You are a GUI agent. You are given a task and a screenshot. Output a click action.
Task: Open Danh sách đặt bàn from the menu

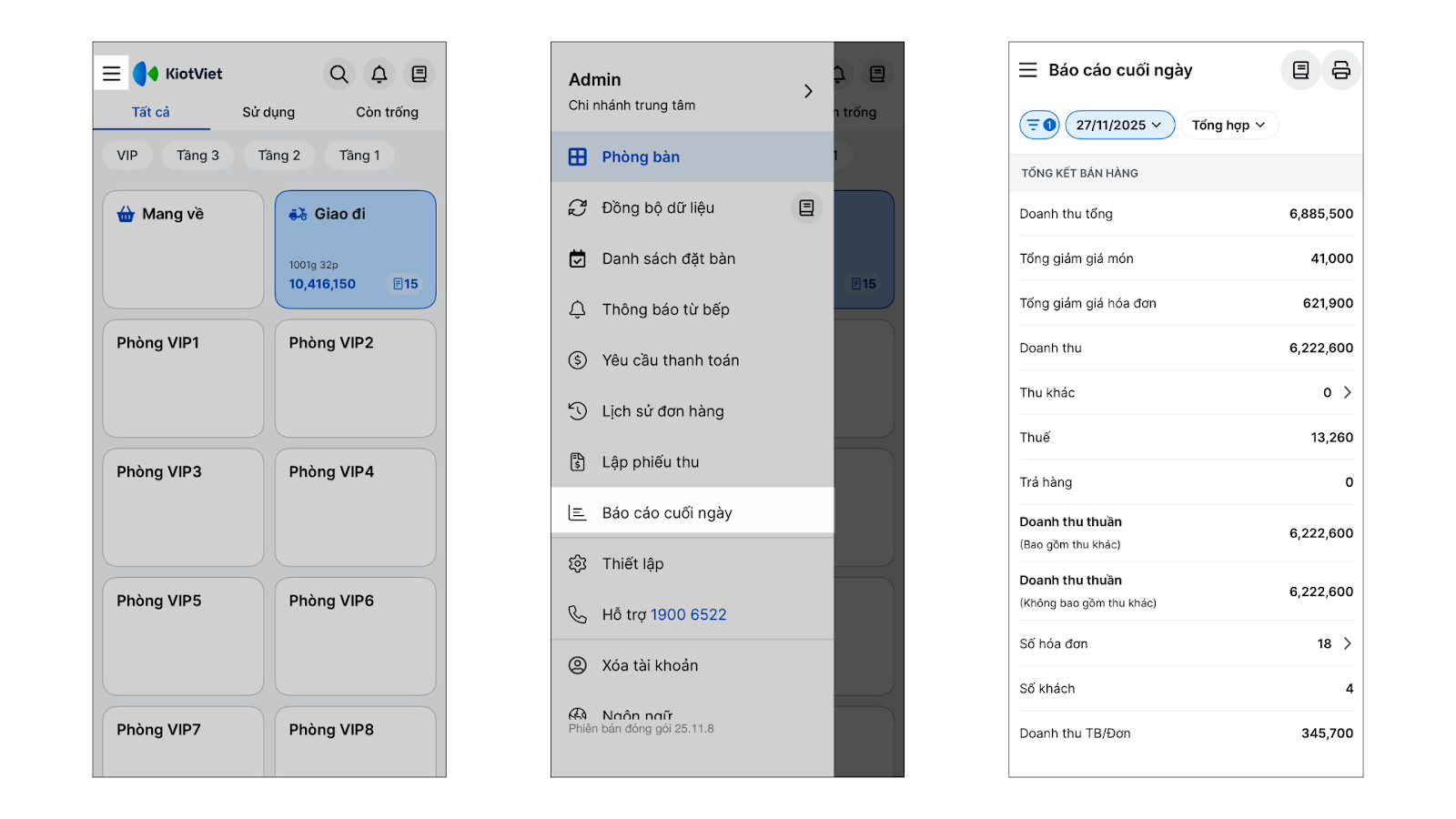coord(693,259)
